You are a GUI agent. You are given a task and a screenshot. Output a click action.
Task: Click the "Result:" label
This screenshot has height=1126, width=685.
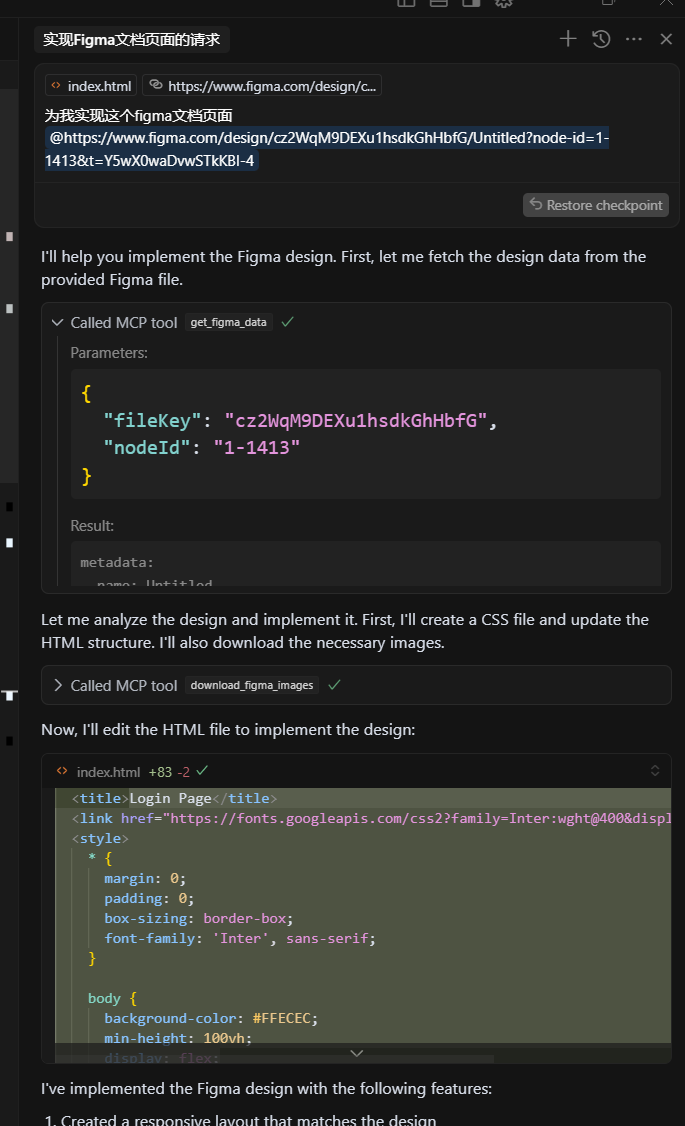pos(92,526)
